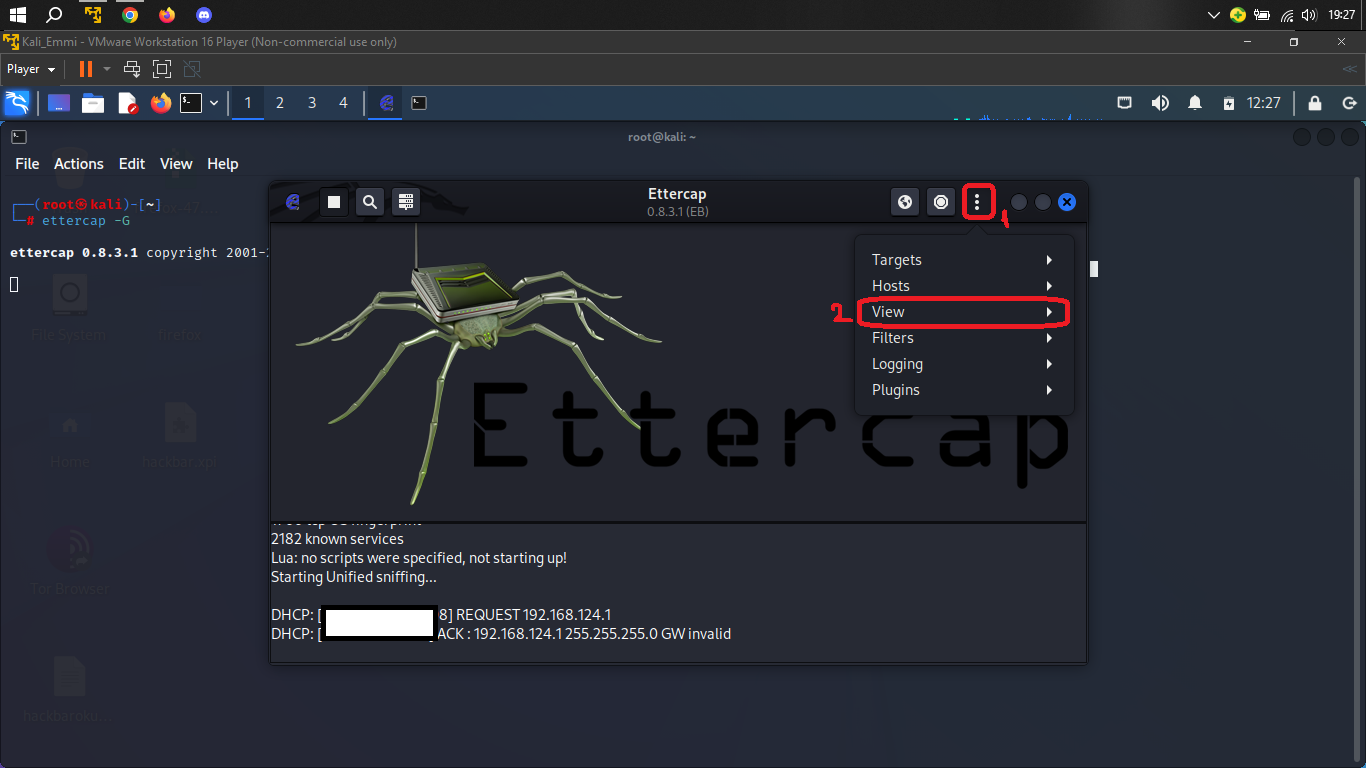Stop sniffing with Ettercap's square stop button
This screenshot has height=768, width=1366.
pos(335,202)
